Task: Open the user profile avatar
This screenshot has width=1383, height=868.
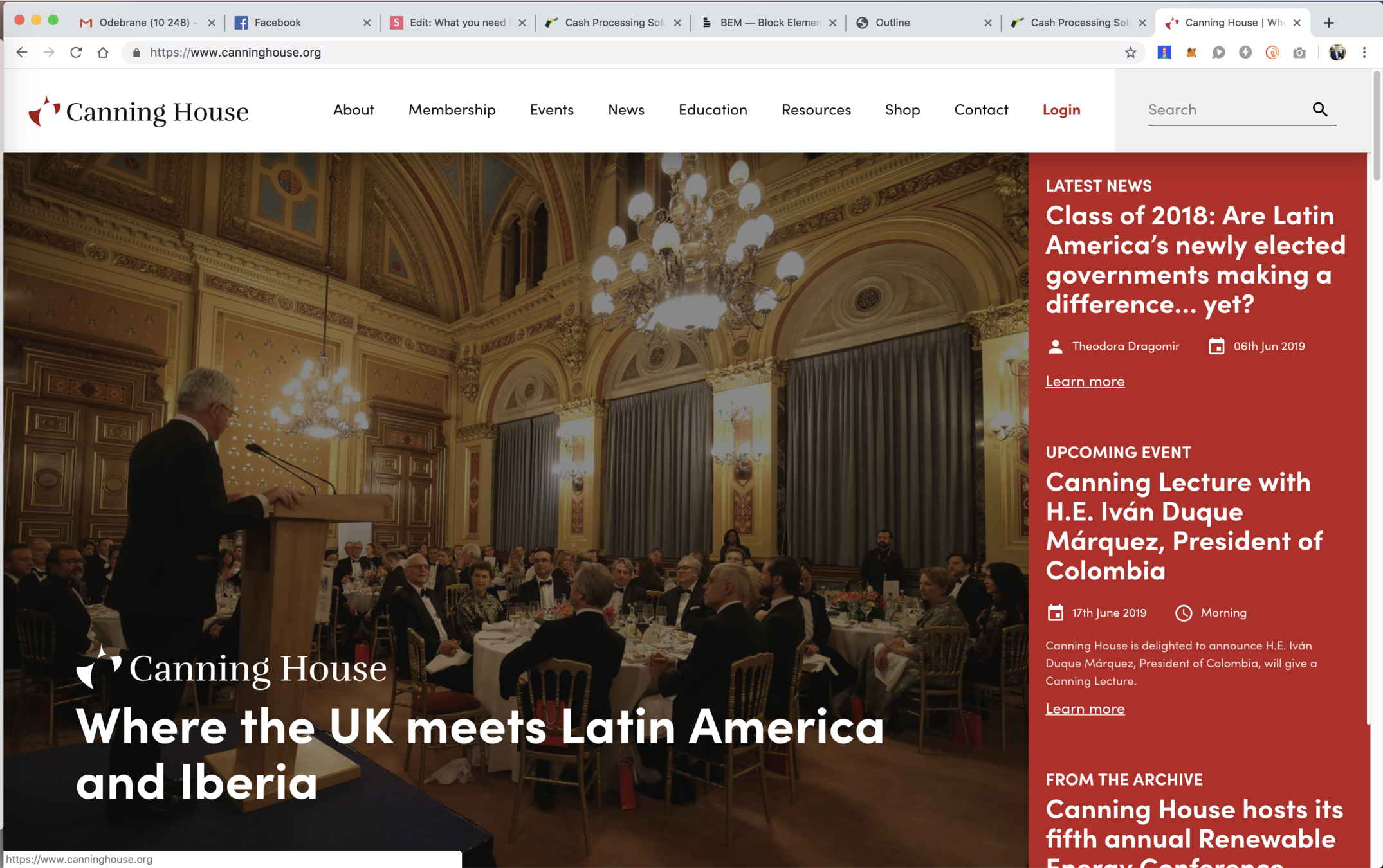Action: [1337, 53]
